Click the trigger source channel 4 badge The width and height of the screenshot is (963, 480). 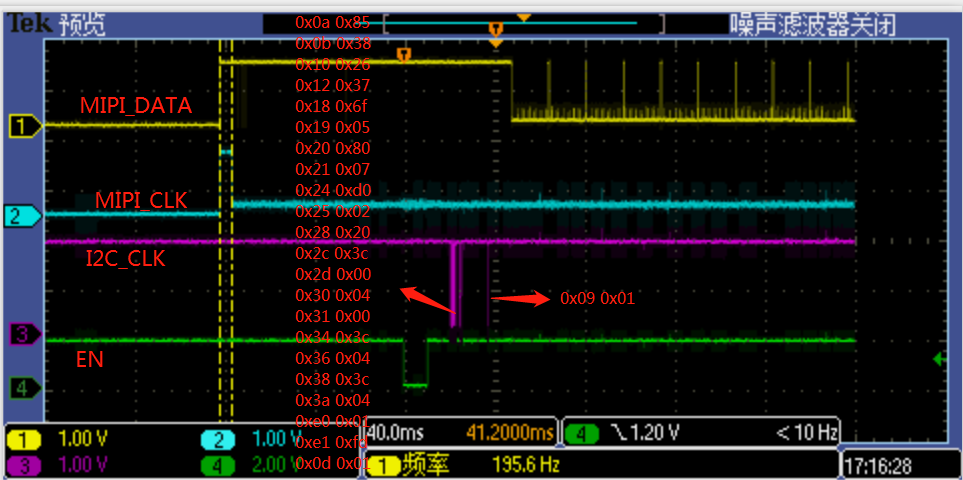(x=582, y=435)
